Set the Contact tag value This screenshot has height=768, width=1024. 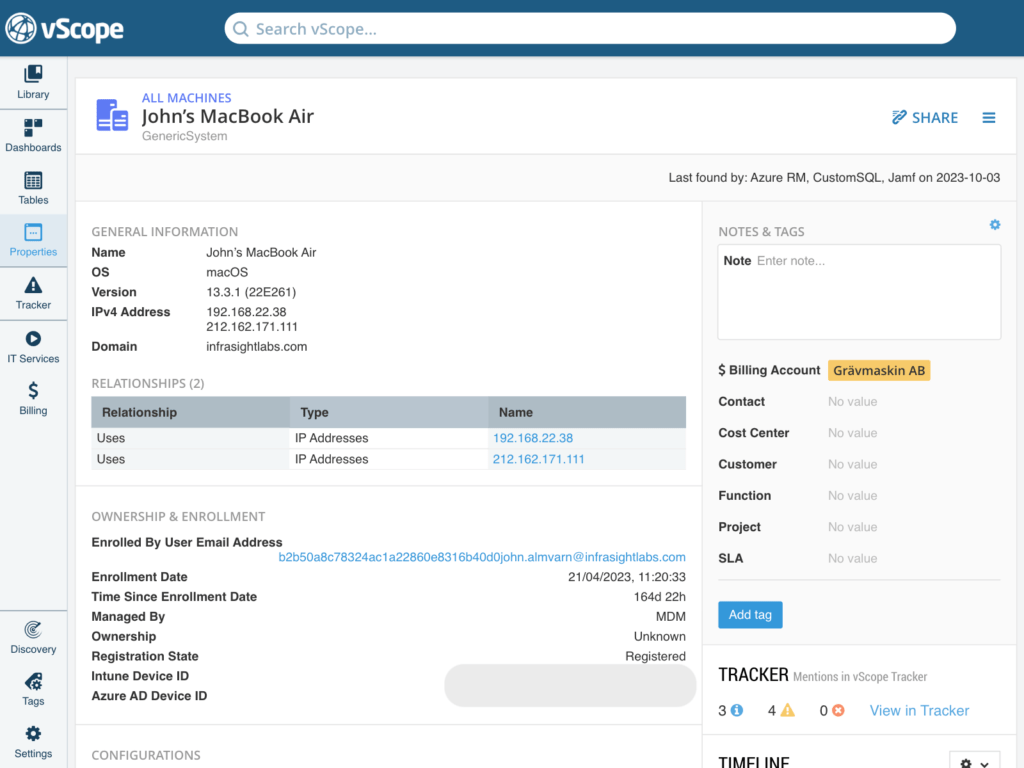click(852, 402)
